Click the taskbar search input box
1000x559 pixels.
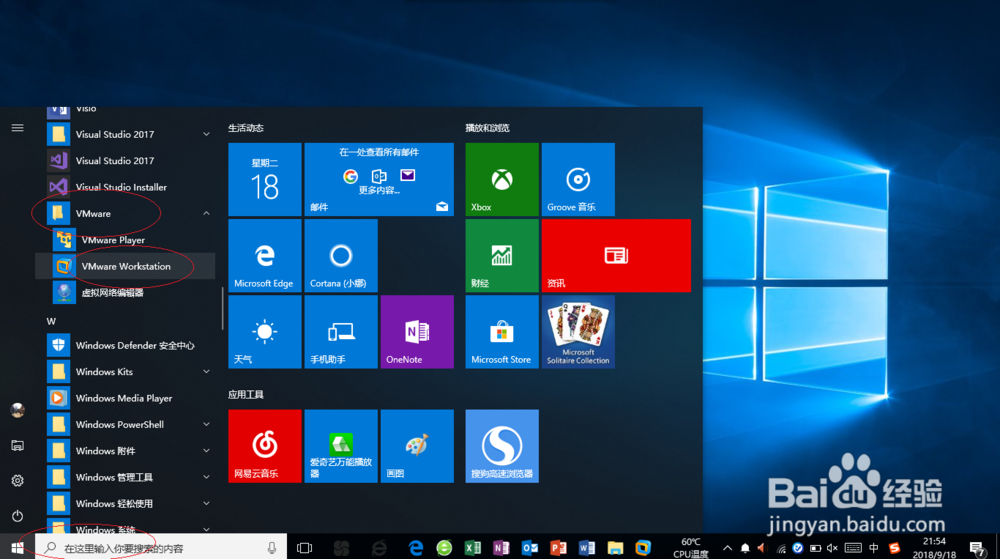click(x=161, y=548)
